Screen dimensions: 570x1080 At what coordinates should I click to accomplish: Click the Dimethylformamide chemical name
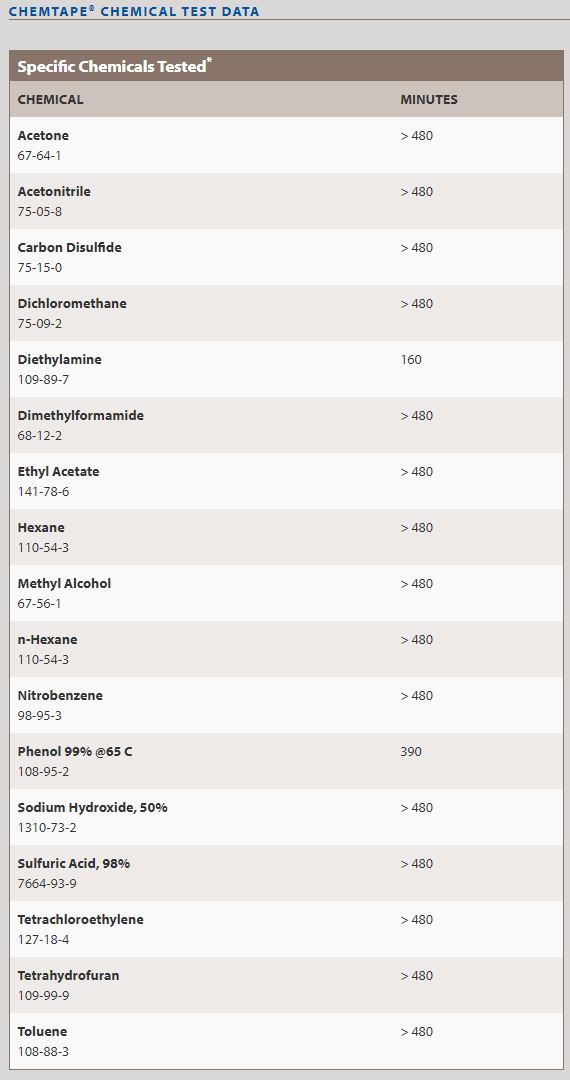click(81, 415)
